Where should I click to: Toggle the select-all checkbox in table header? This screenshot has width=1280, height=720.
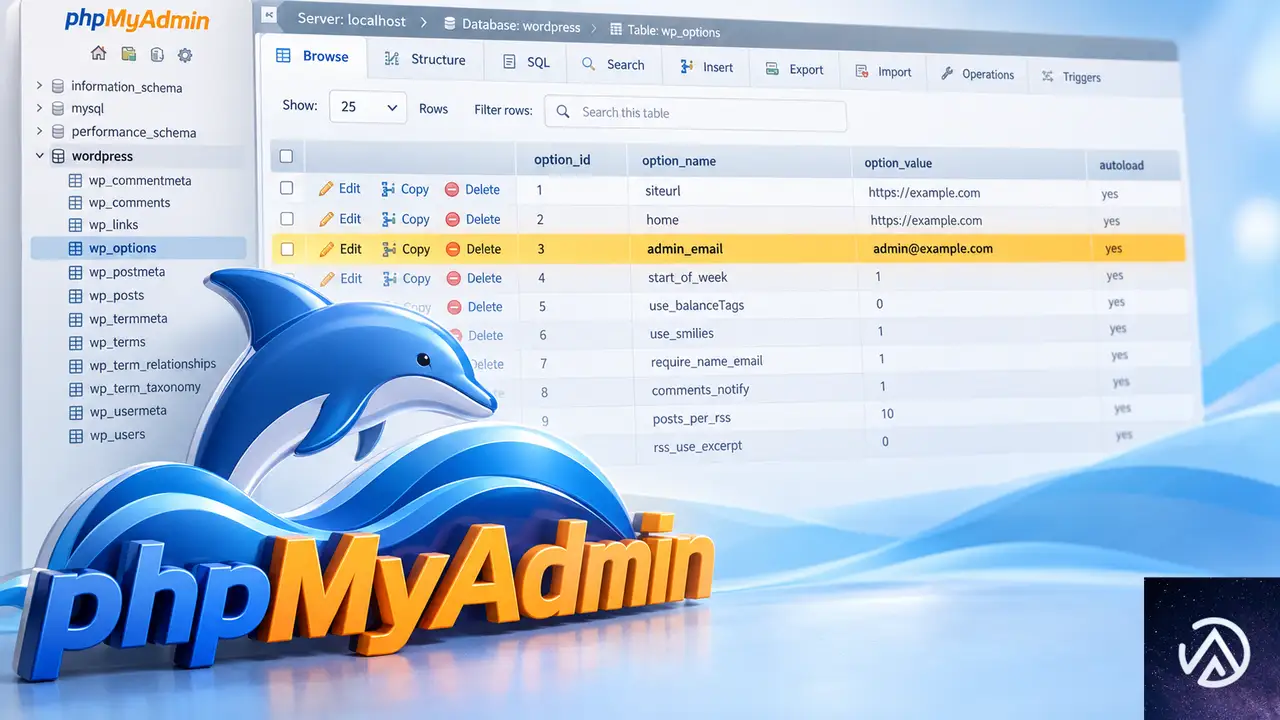(x=287, y=157)
